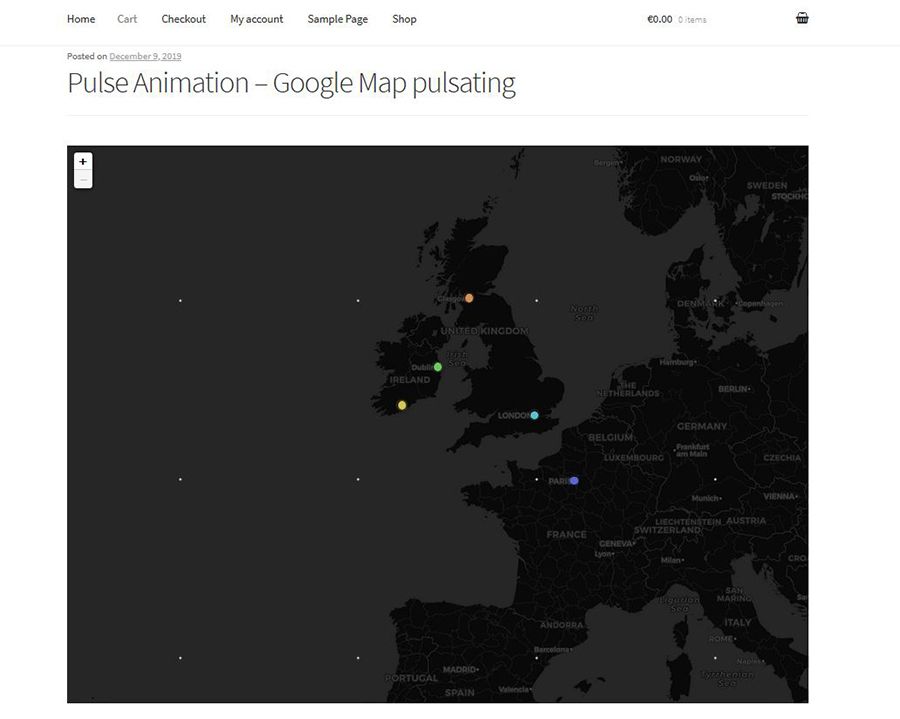900x719 pixels.
Task: Click the Hamburg map label
Action: point(677,362)
